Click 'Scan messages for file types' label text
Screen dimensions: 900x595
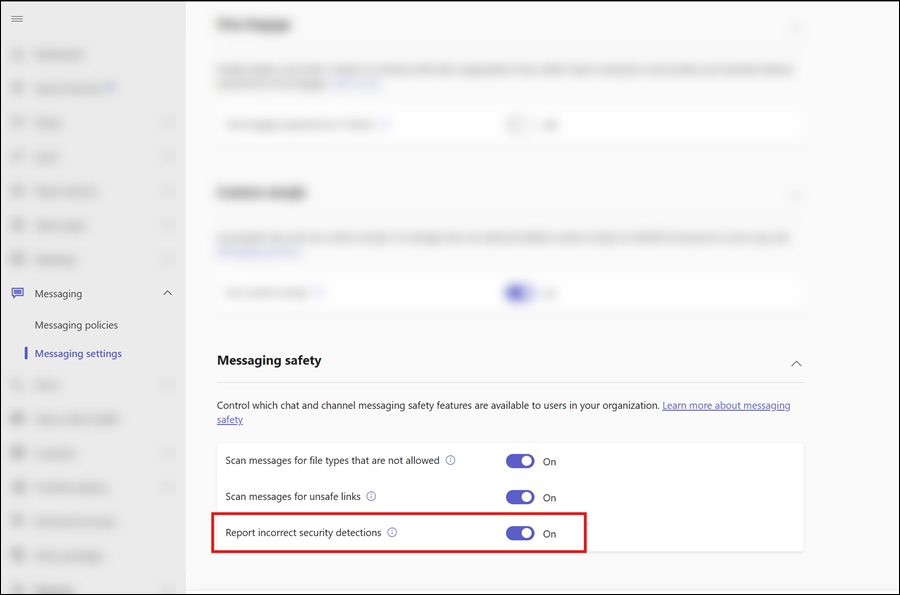point(332,461)
